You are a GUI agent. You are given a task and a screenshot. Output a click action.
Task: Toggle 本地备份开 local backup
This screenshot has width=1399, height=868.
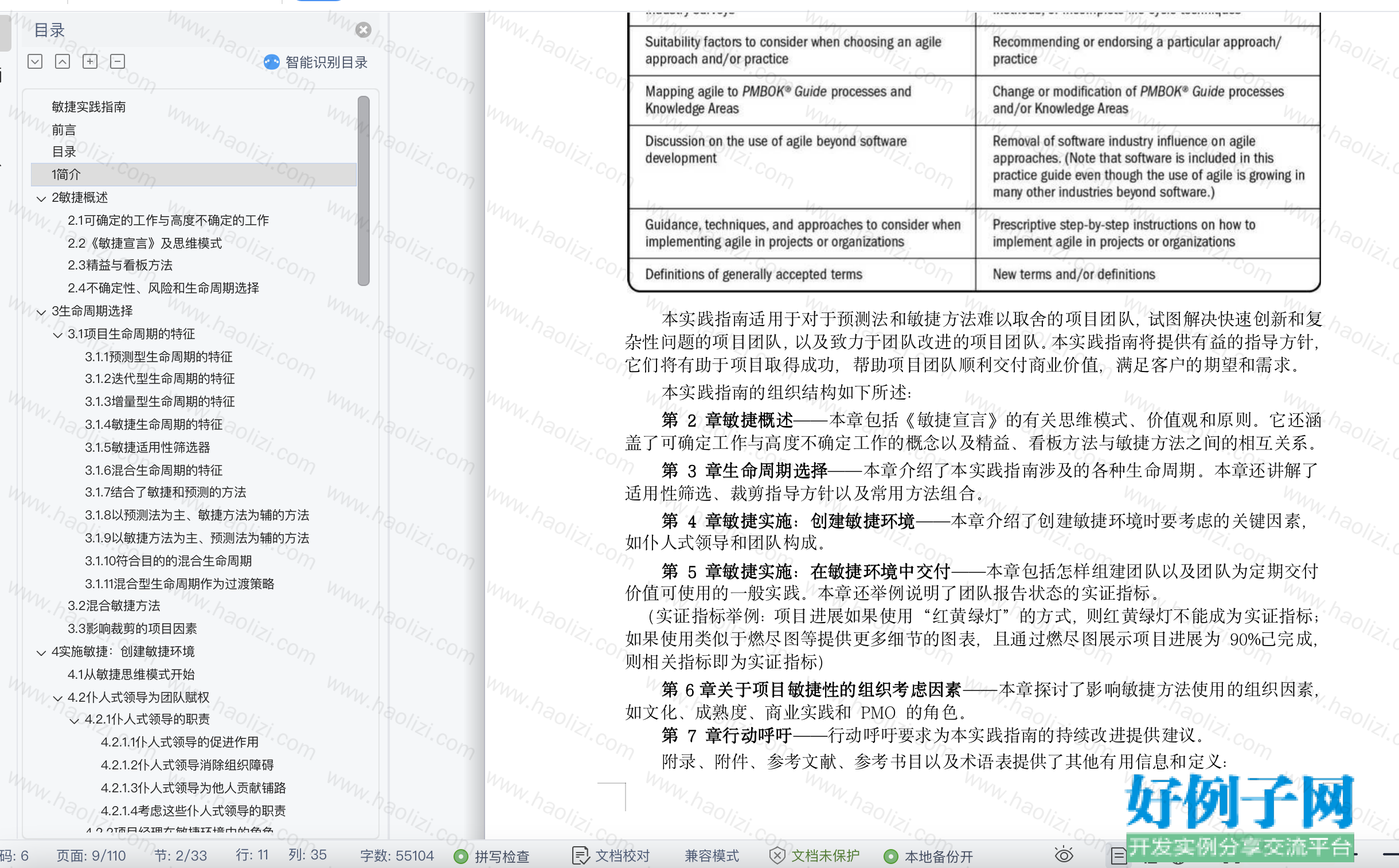click(x=929, y=857)
